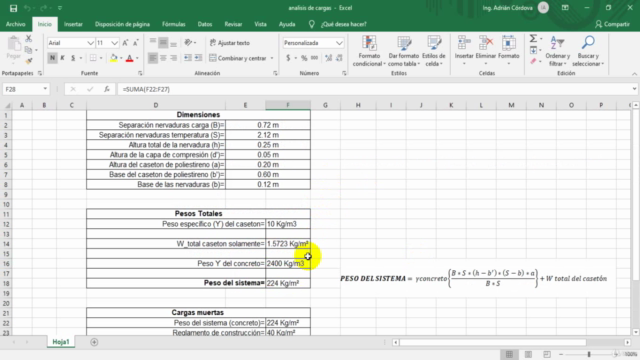
Task: Click the Compartir button
Action: click(612, 24)
